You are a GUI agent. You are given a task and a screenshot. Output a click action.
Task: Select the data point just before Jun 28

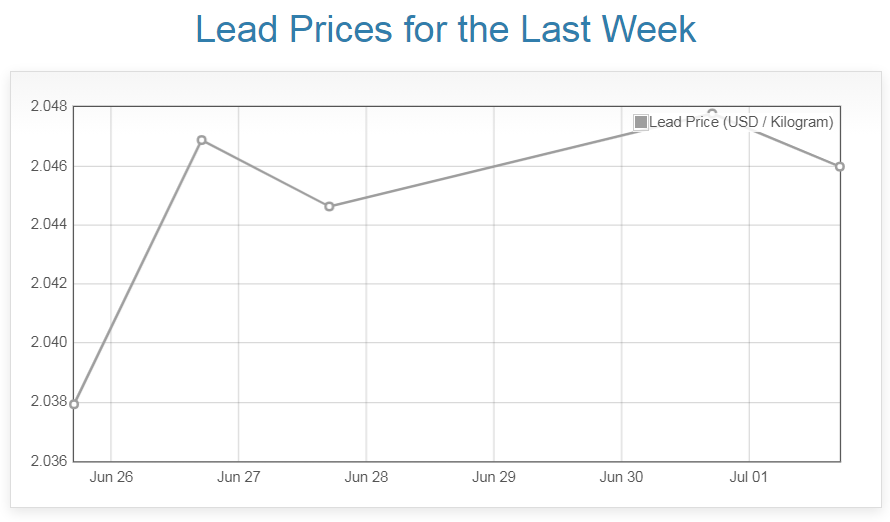pos(329,206)
